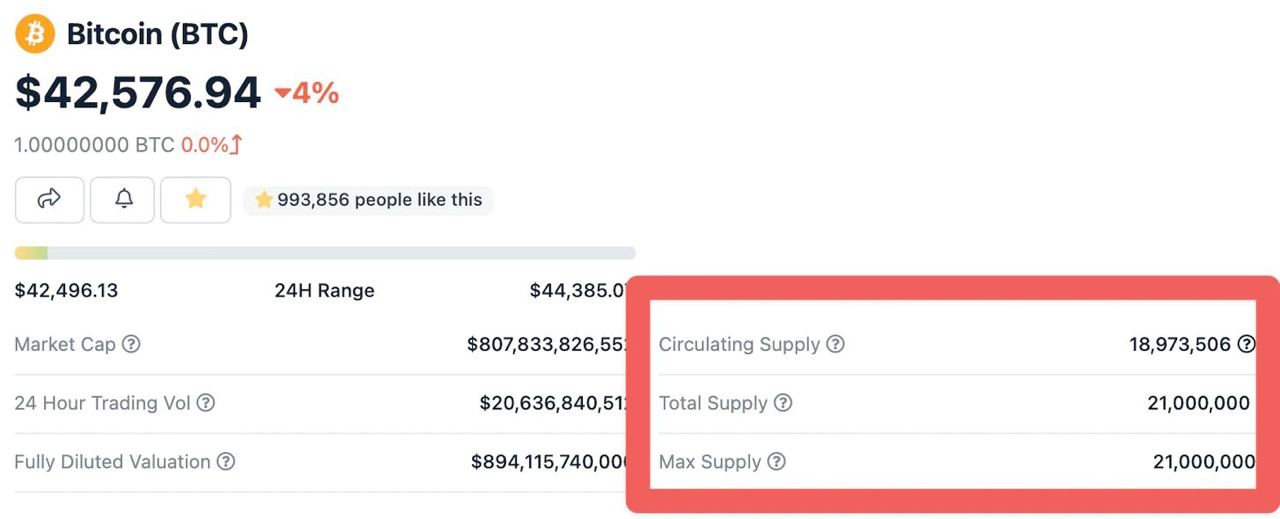Click the info icon beside 18,973,506
This screenshot has width=1280, height=519.
click(x=1246, y=344)
